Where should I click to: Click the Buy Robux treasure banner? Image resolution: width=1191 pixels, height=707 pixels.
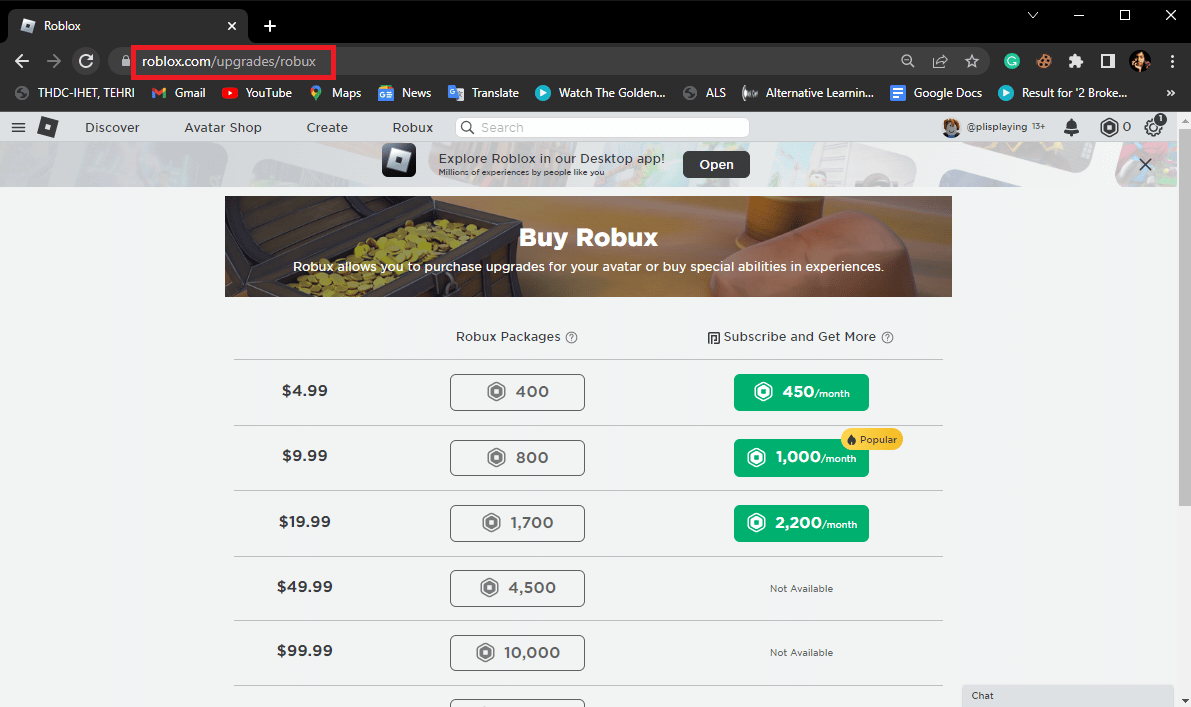pyautogui.click(x=588, y=247)
